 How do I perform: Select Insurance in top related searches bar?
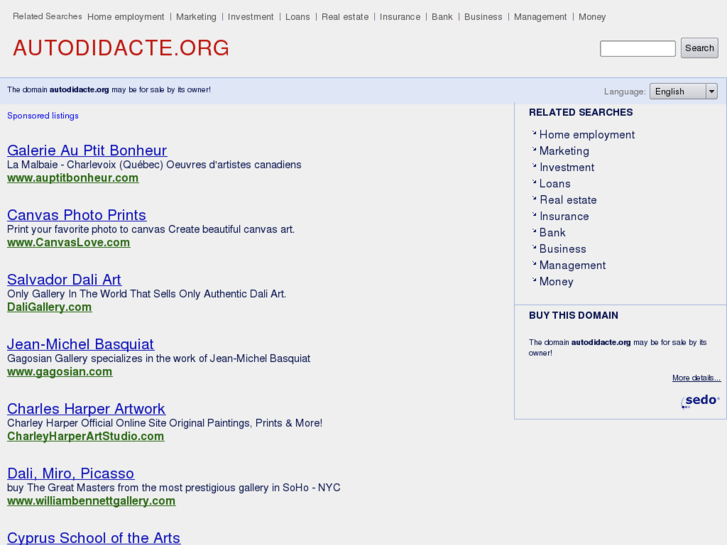click(400, 17)
